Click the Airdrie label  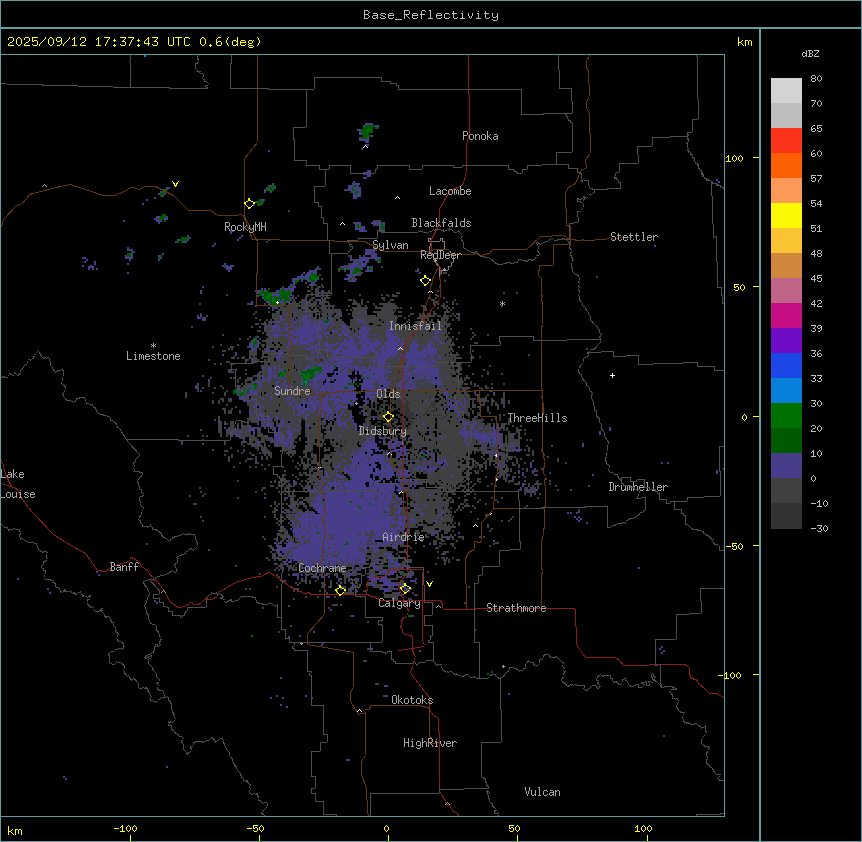[x=404, y=537]
